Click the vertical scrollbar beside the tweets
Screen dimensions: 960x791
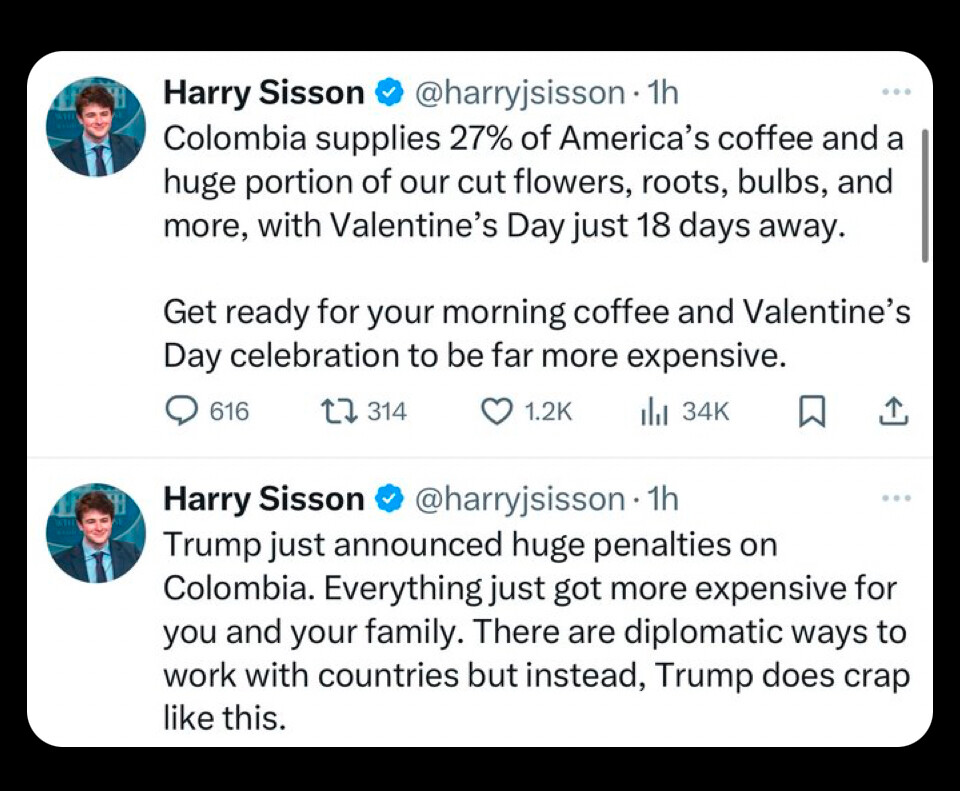(x=925, y=195)
